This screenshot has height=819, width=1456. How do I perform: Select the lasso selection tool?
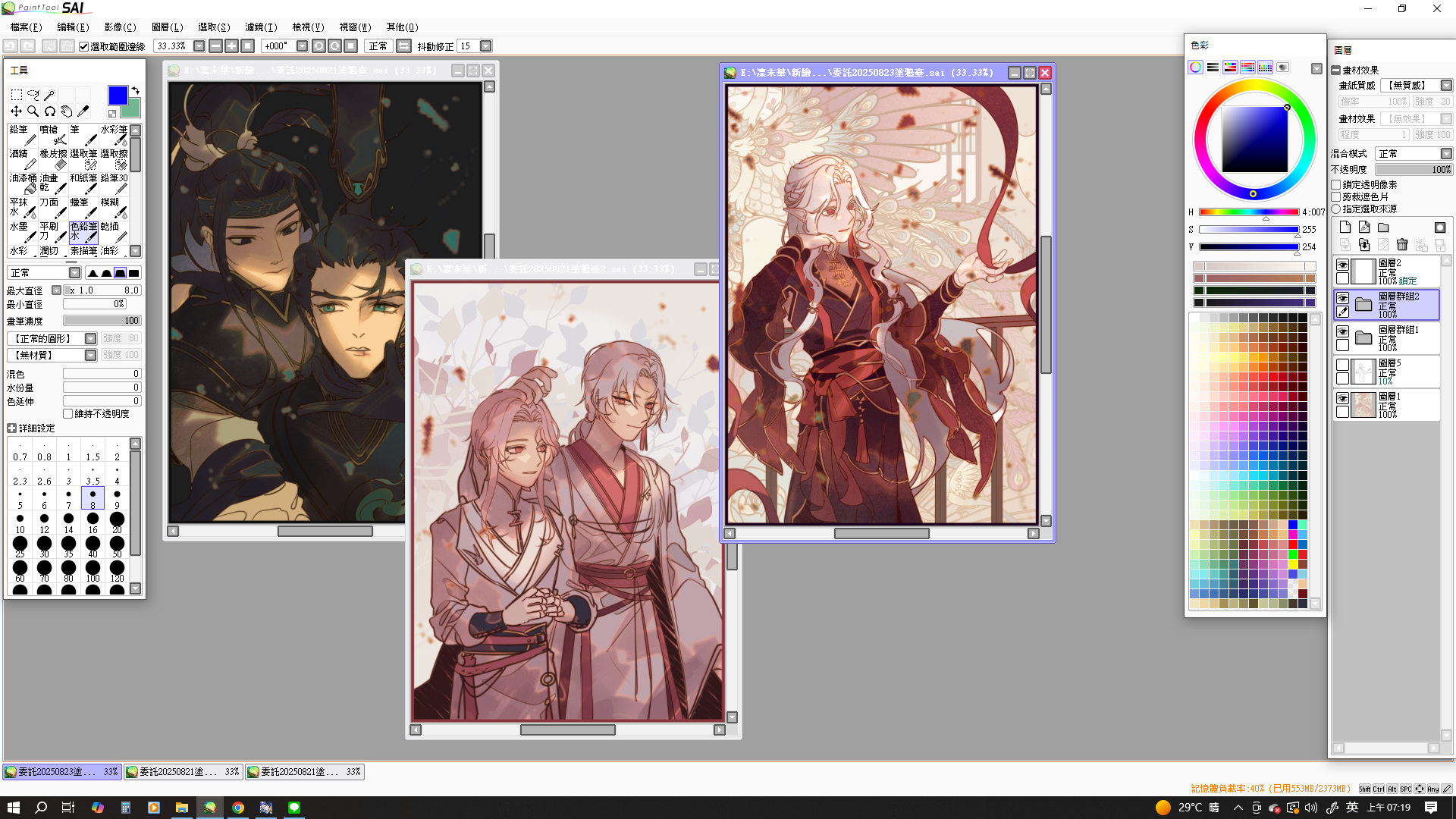point(33,95)
